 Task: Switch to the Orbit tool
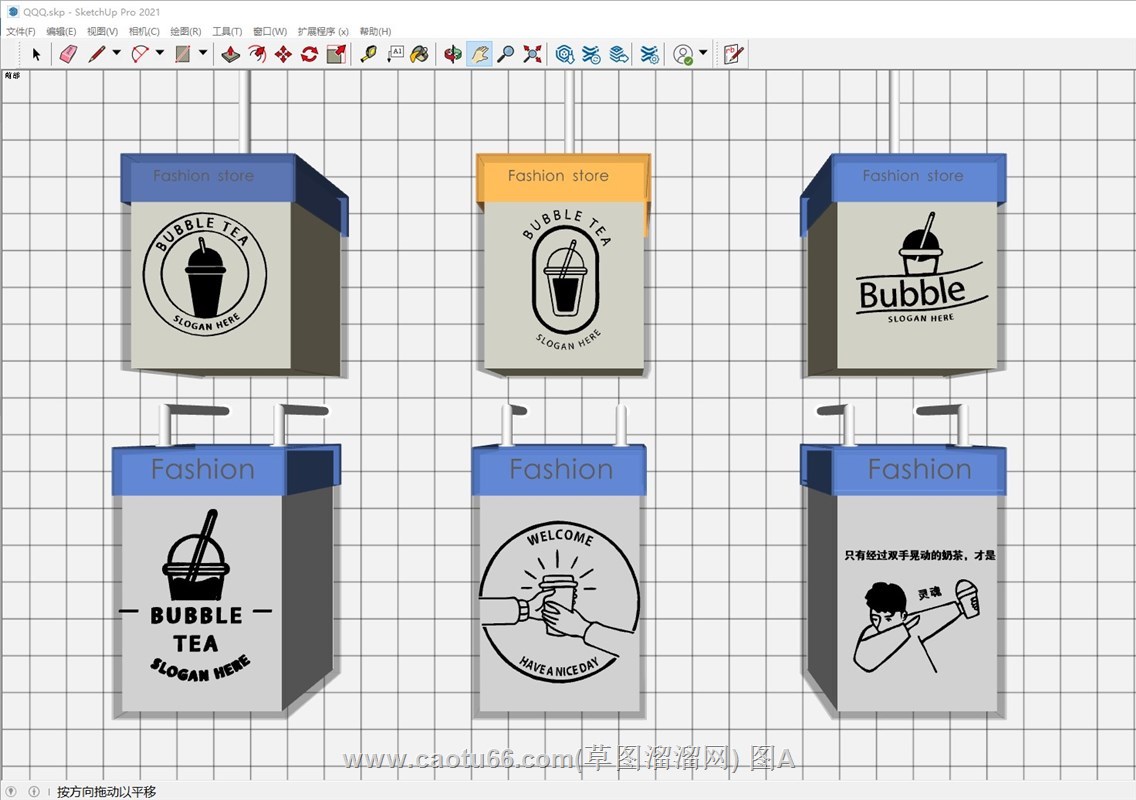pyautogui.click(x=453, y=54)
